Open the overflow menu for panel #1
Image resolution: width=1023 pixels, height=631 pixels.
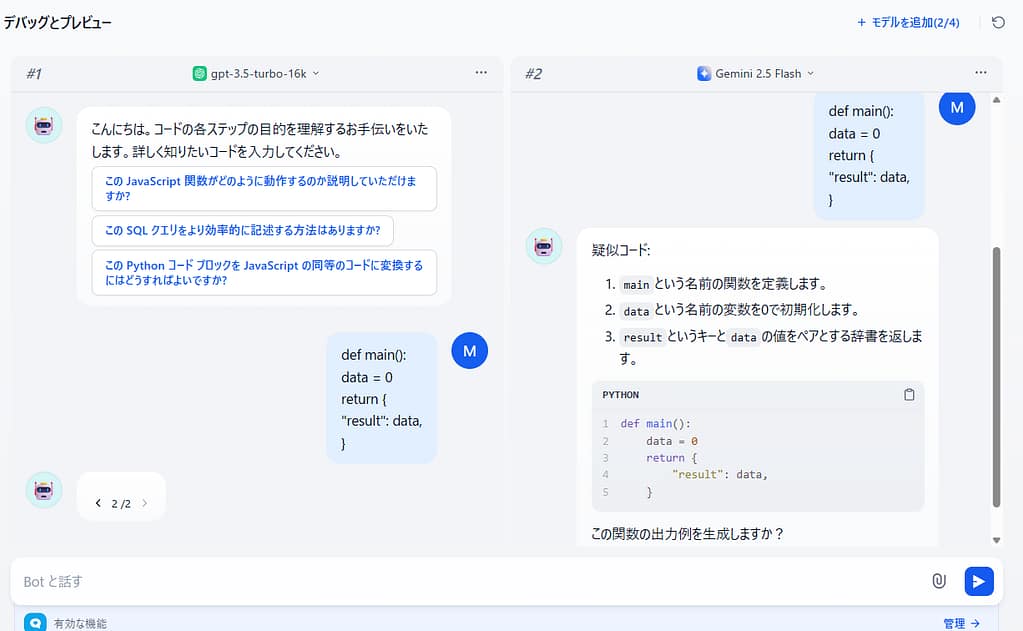(x=481, y=72)
